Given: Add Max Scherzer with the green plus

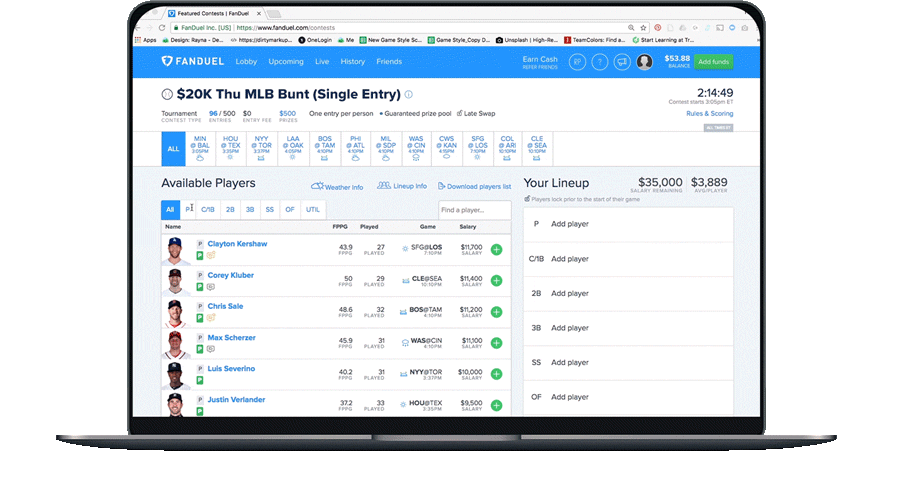Looking at the screenshot, I should pyautogui.click(x=496, y=343).
